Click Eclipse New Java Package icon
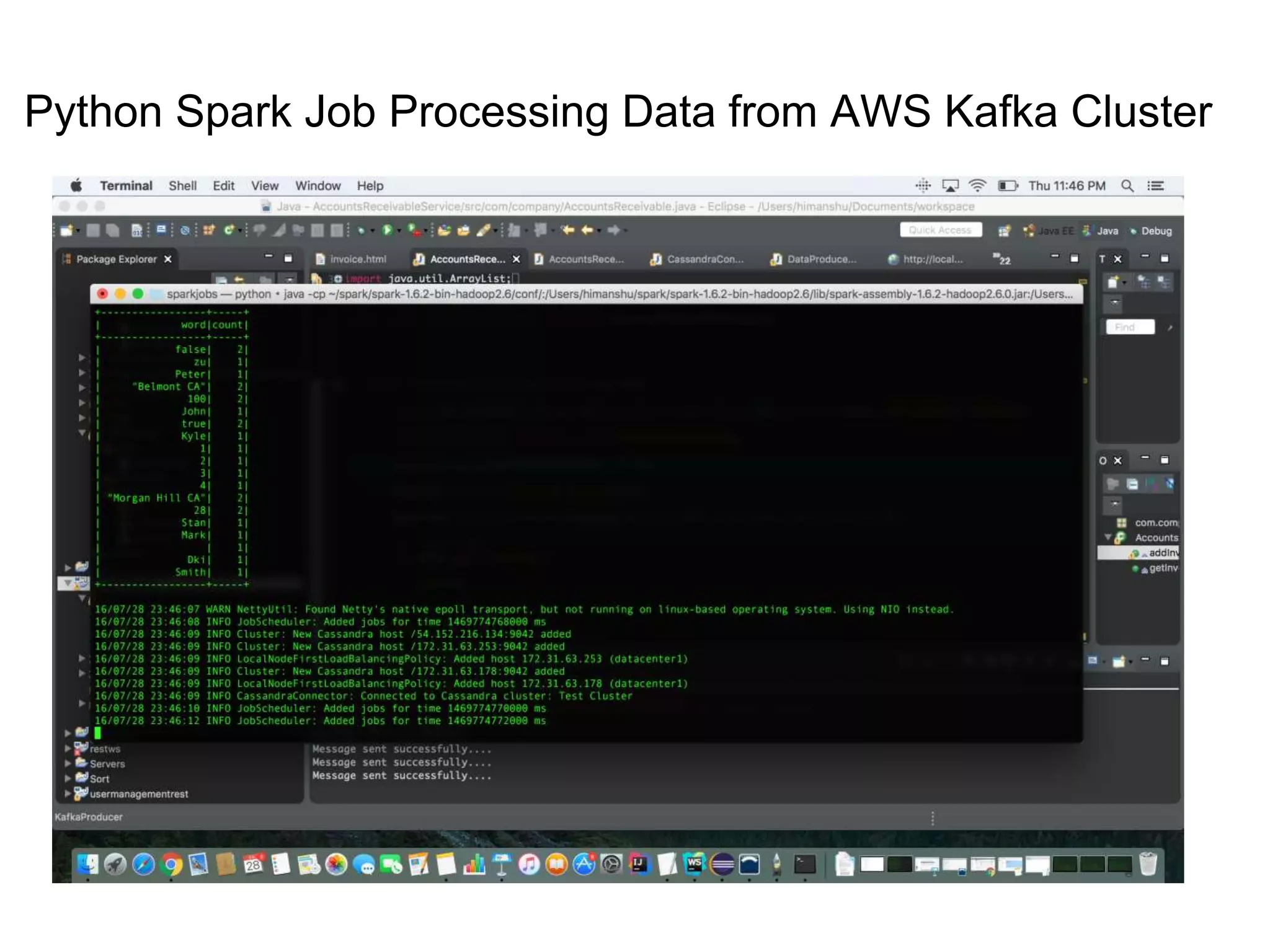 [x=208, y=231]
